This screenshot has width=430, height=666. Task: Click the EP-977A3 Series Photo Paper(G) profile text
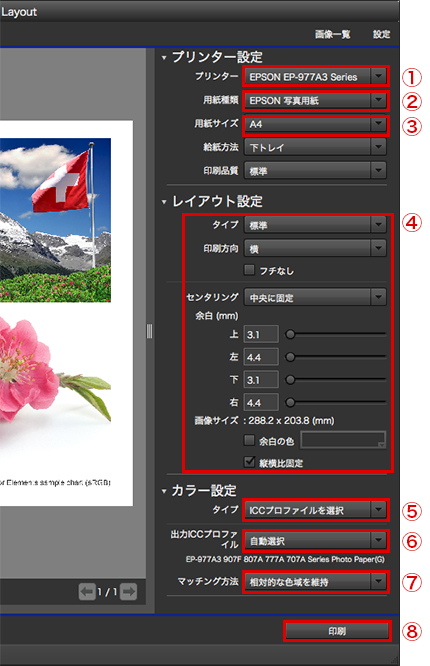(285, 559)
